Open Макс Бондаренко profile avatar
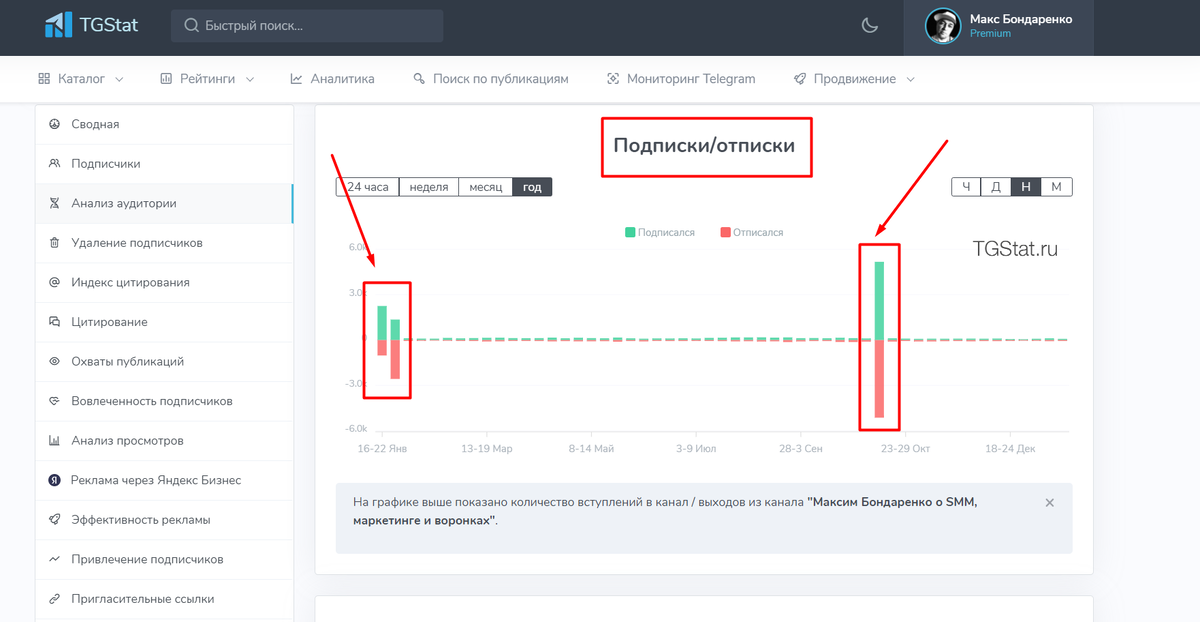Image resolution: width=1200 pixels, height=622 pixels. pos(943,27)
